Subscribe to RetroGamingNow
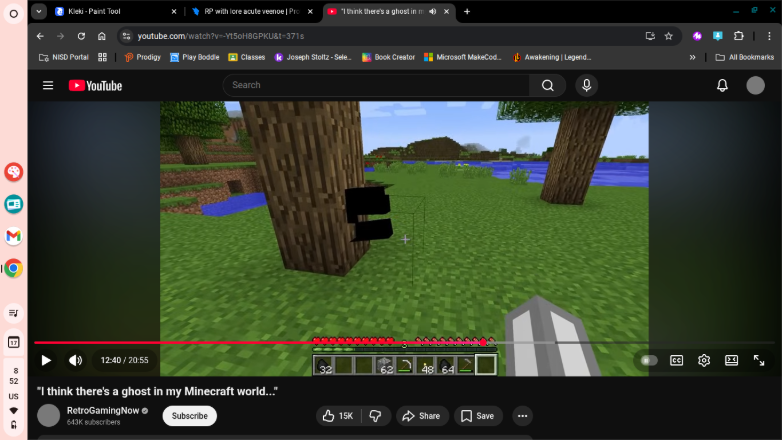782x440 pixels. pos(189,416)
